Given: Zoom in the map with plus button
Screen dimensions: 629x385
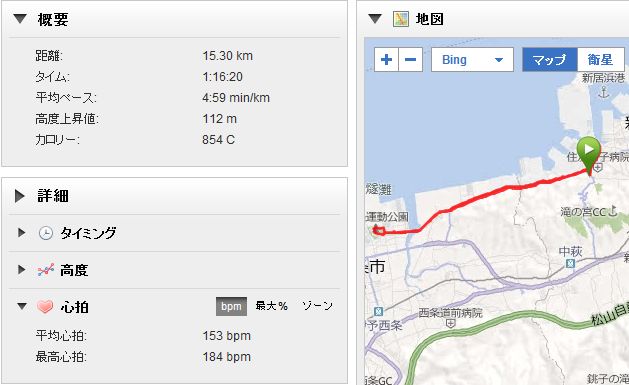Looking at the screenshot, I should 386,60.
